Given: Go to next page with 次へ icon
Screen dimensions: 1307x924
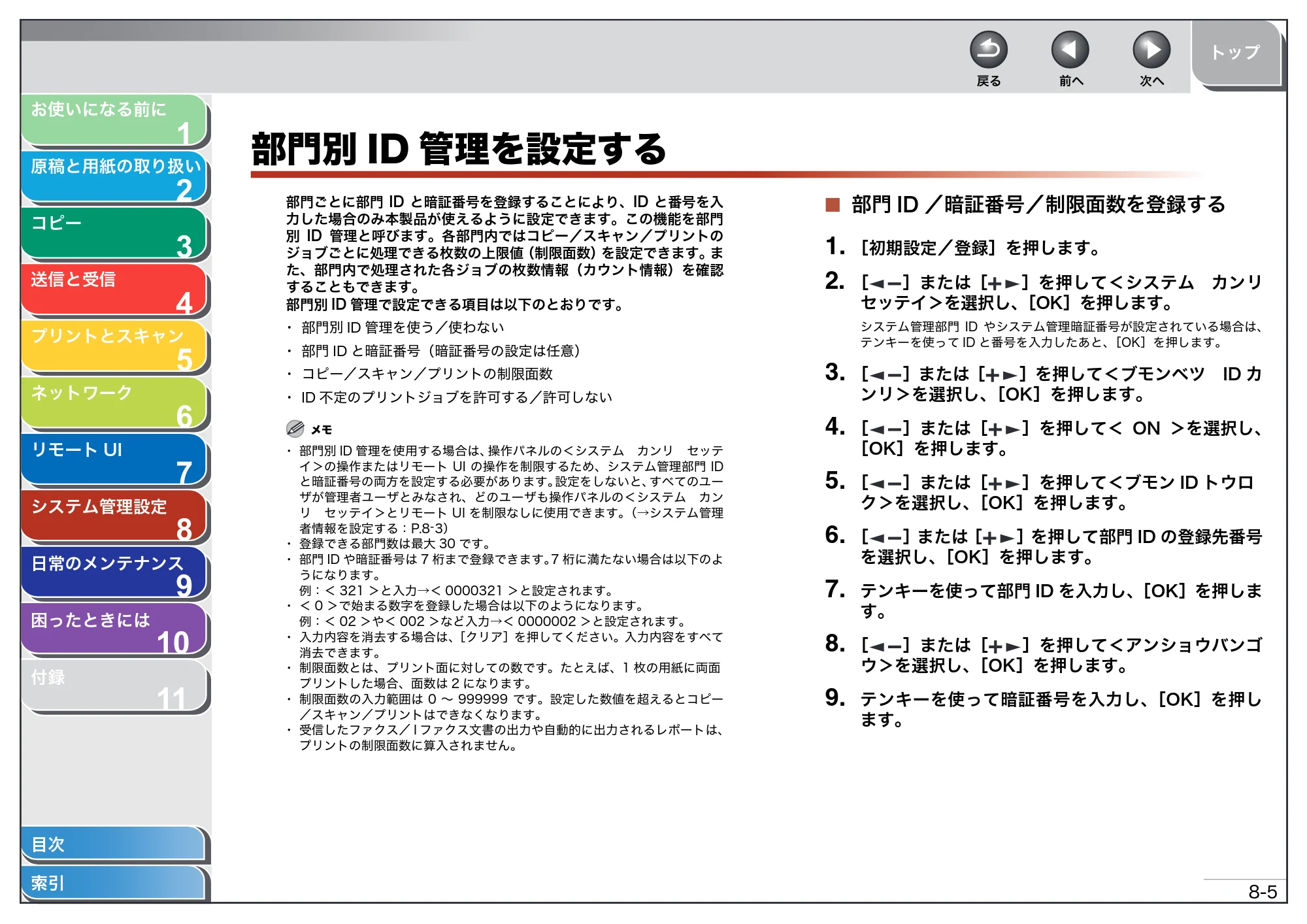Looking at the screenshot, I should [x=1151, y=50].
